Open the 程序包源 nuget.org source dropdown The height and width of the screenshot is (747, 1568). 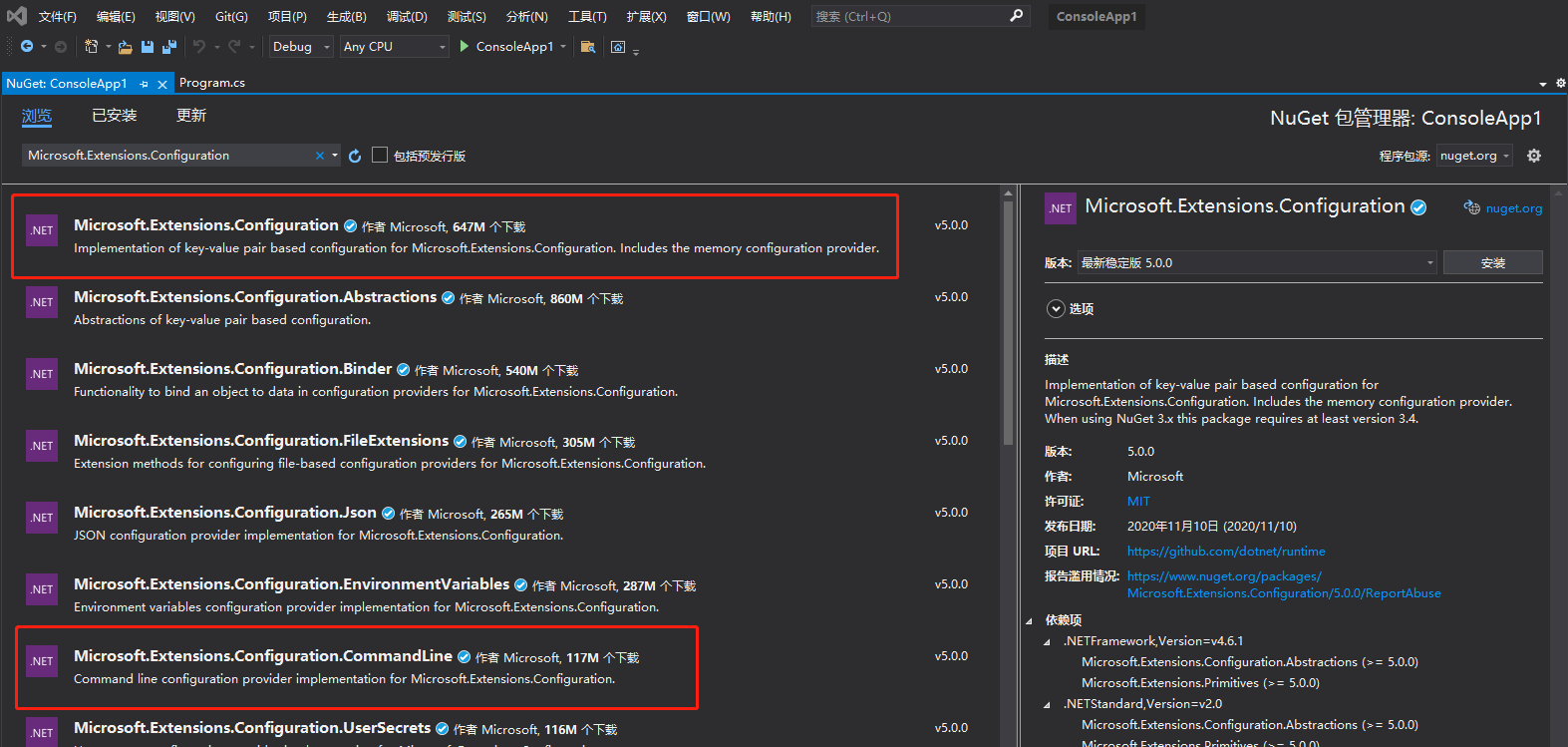(1475, 156)
